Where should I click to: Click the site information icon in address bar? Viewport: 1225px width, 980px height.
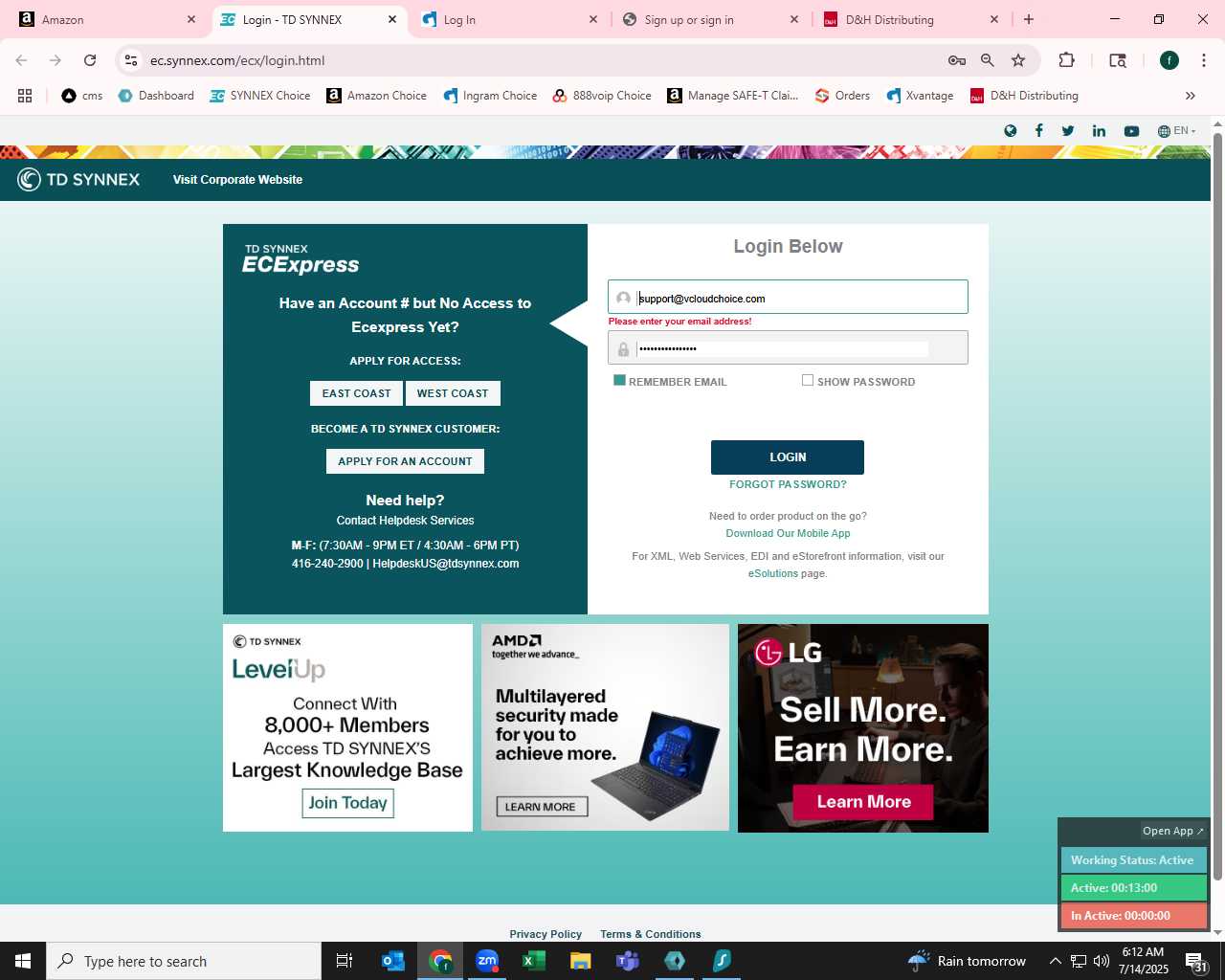click(x=131, y=60)
